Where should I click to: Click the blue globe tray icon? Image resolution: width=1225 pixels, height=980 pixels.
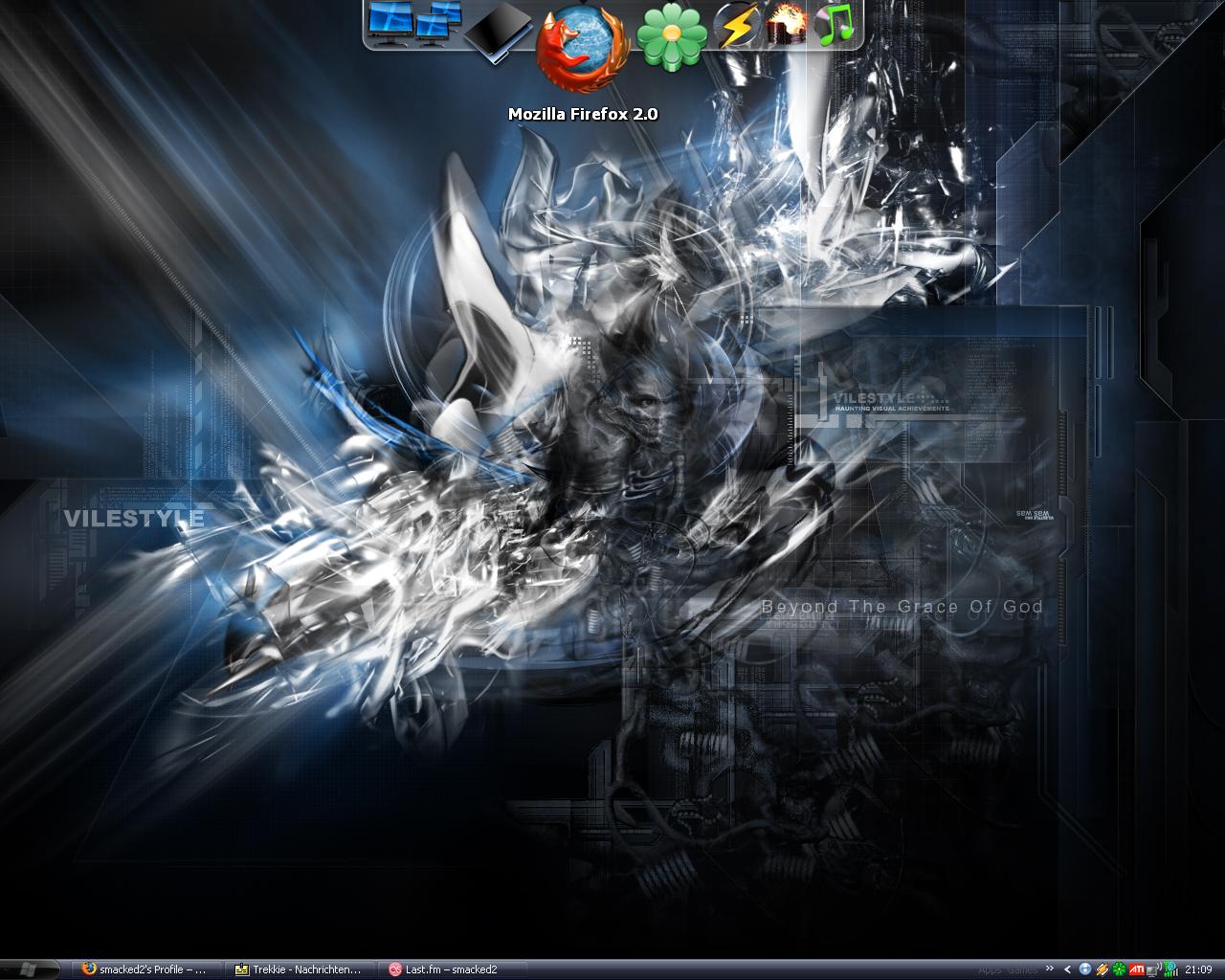tap(1085, 969)
